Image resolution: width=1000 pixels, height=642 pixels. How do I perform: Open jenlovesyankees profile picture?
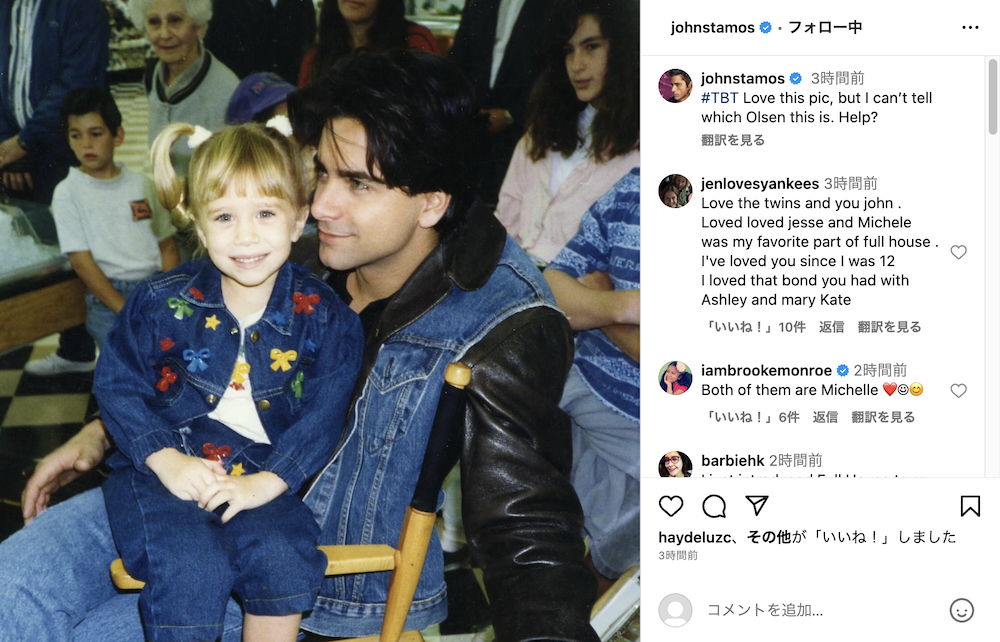(x=675, y=191)
